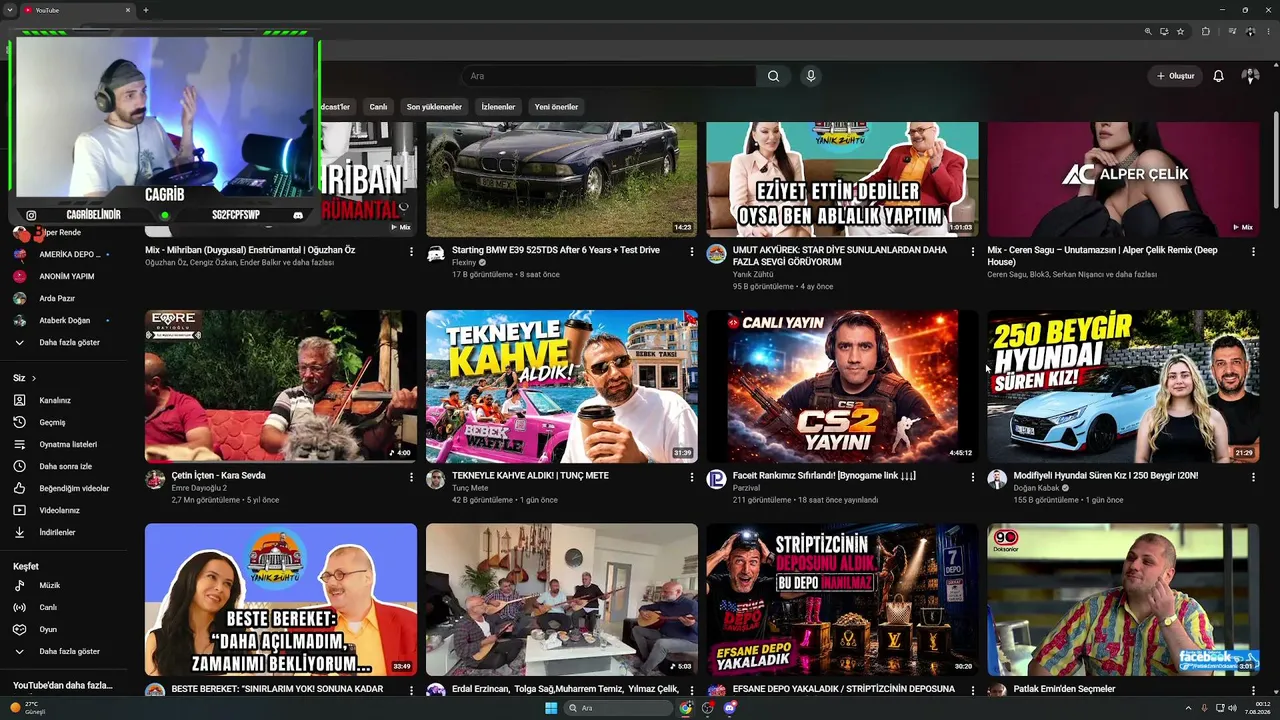
Task: Play the Striptizcinin Deposunu Aldık thumbnail
Action: click(842, 599)
